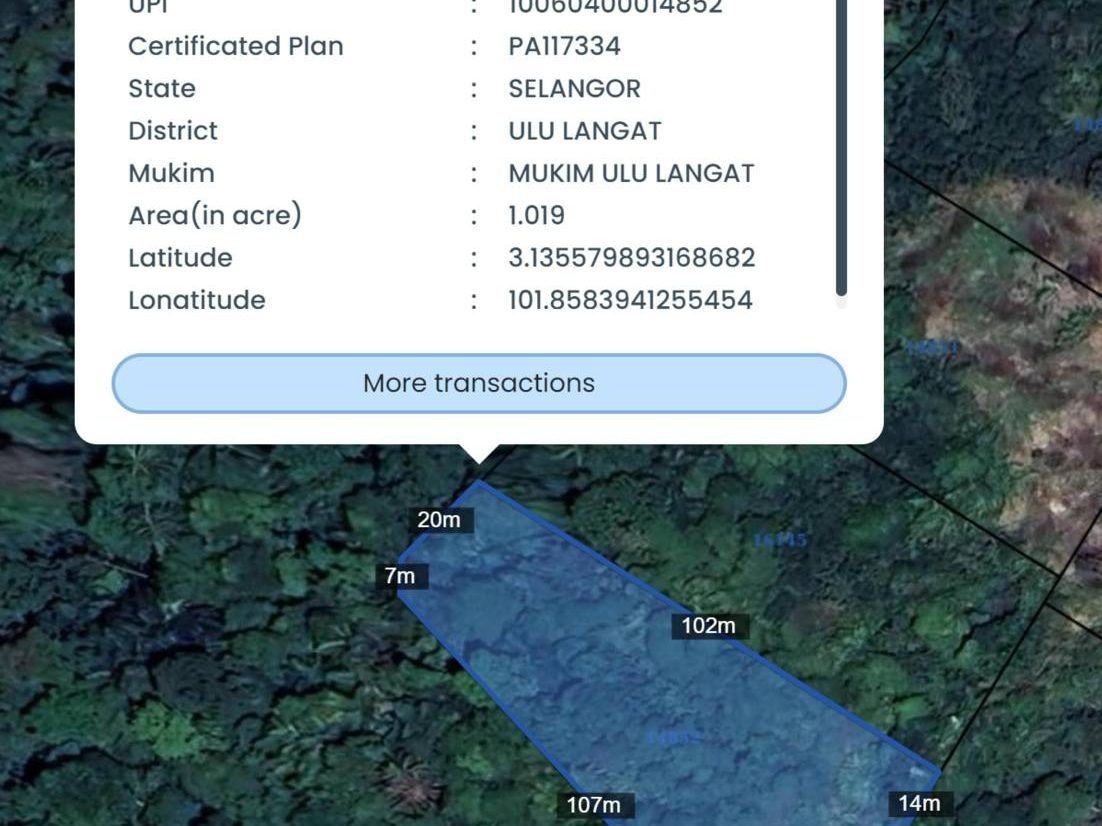Viewport: 1102px width, 826px height.
Task: Click the District value ULU LANGAT
Action: click(x=585, y=131)
